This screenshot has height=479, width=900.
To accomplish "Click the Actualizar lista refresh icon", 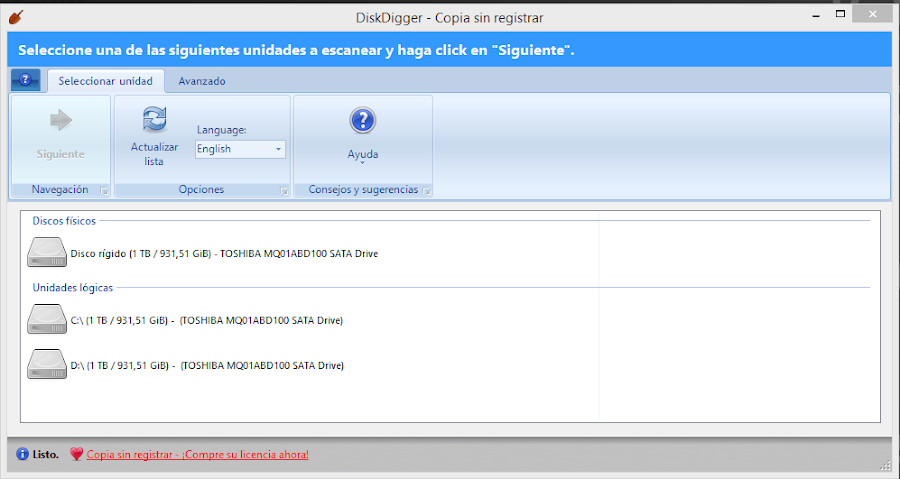I will coord(154,119).
